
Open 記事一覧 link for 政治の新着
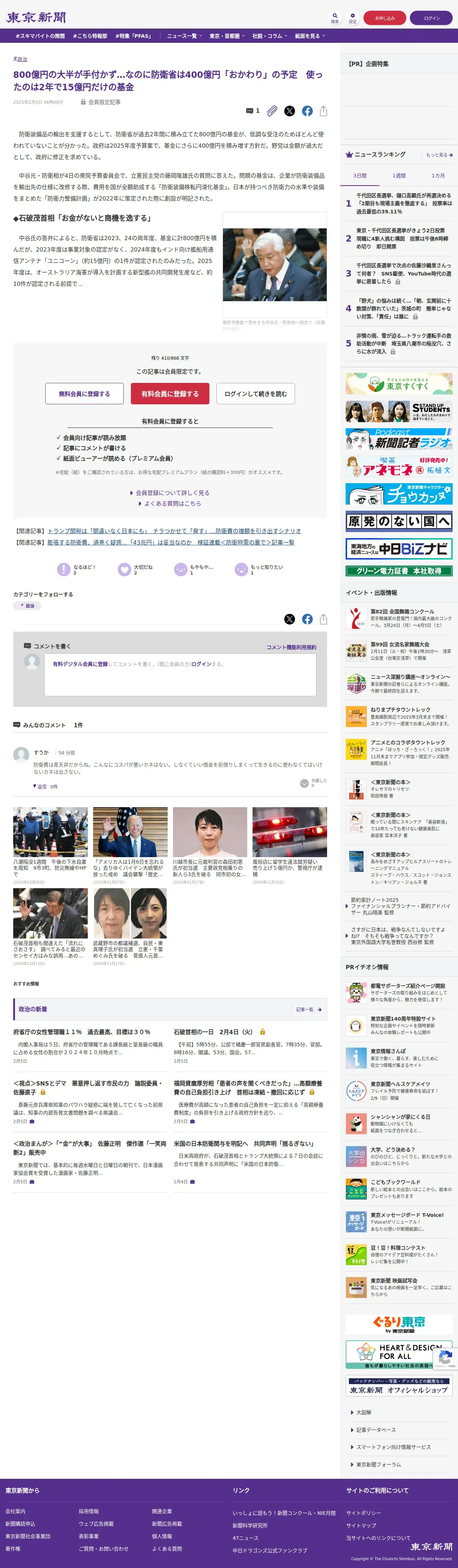(309, 1010)
